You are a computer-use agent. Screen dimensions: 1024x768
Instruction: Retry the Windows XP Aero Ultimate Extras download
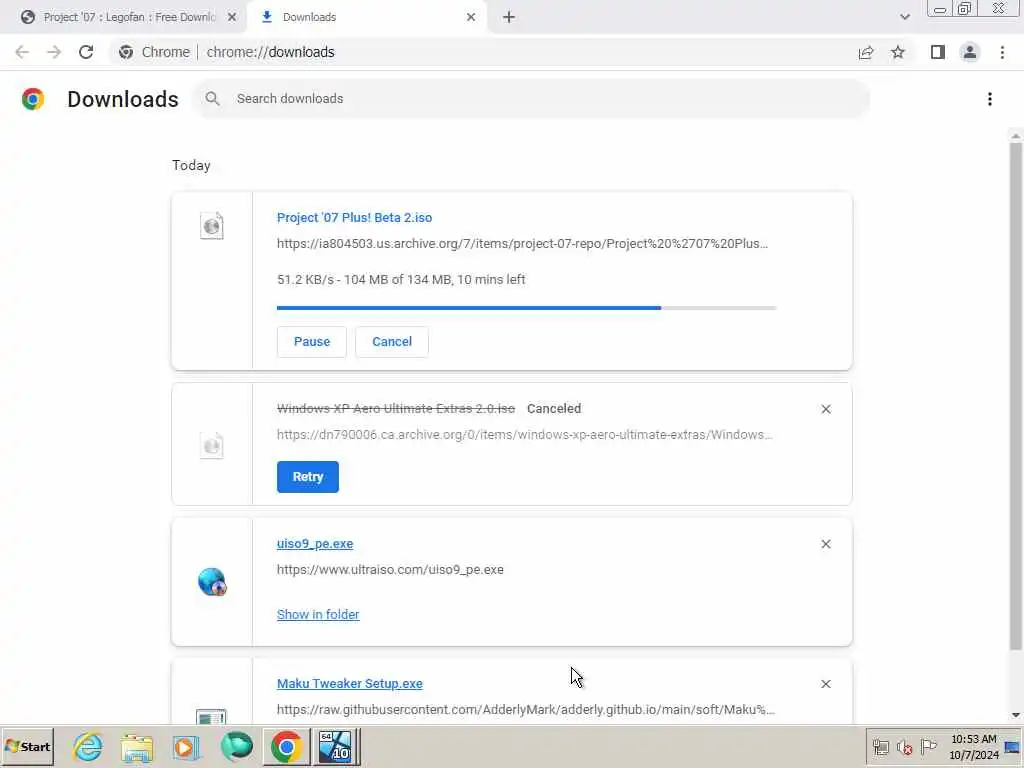[308, 477]
